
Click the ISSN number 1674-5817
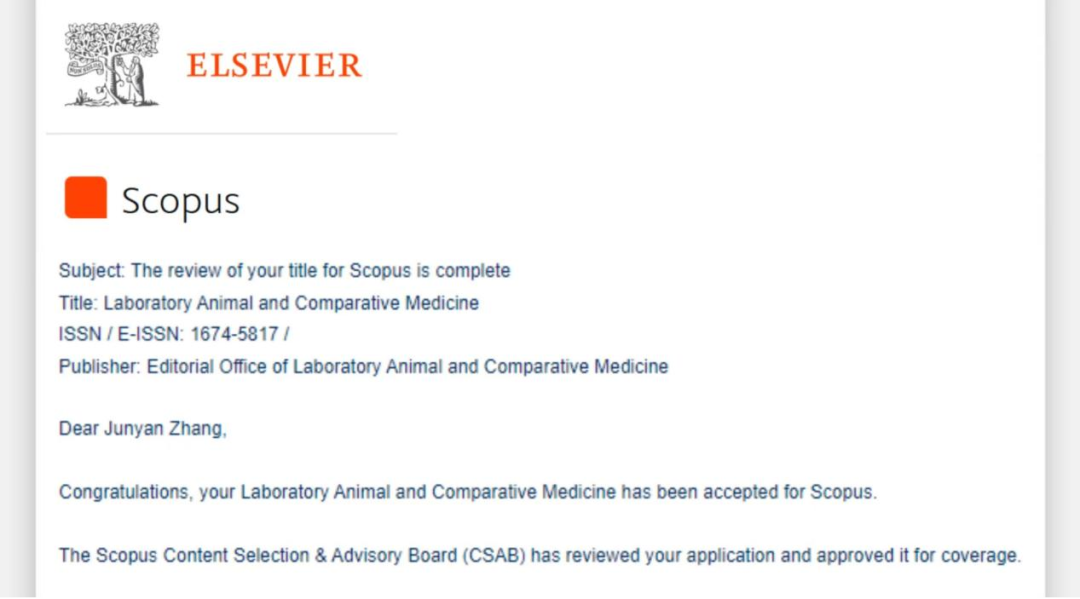[234, 335]
